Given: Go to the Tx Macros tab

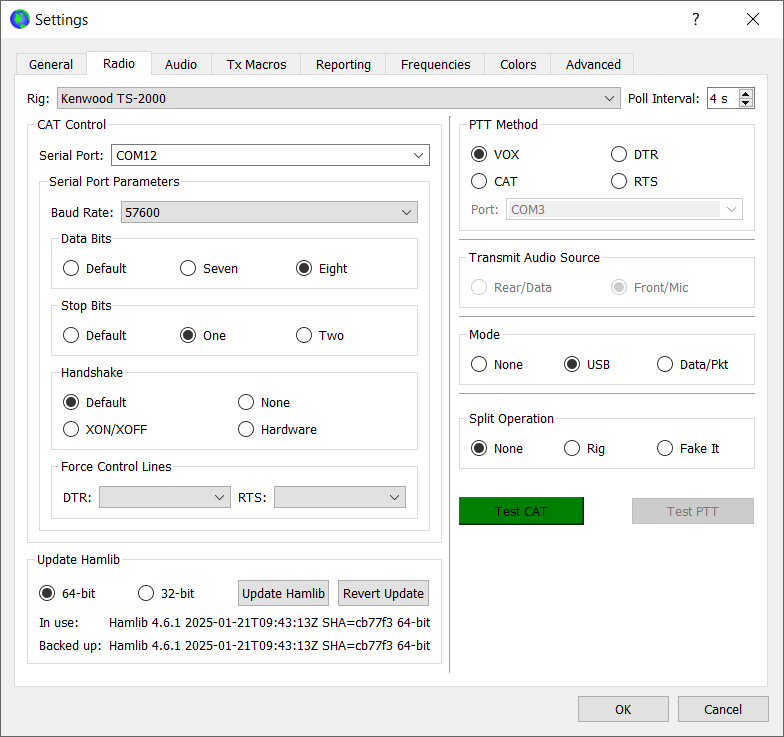Looking at the screenshot, I should (x=256, y=64).
